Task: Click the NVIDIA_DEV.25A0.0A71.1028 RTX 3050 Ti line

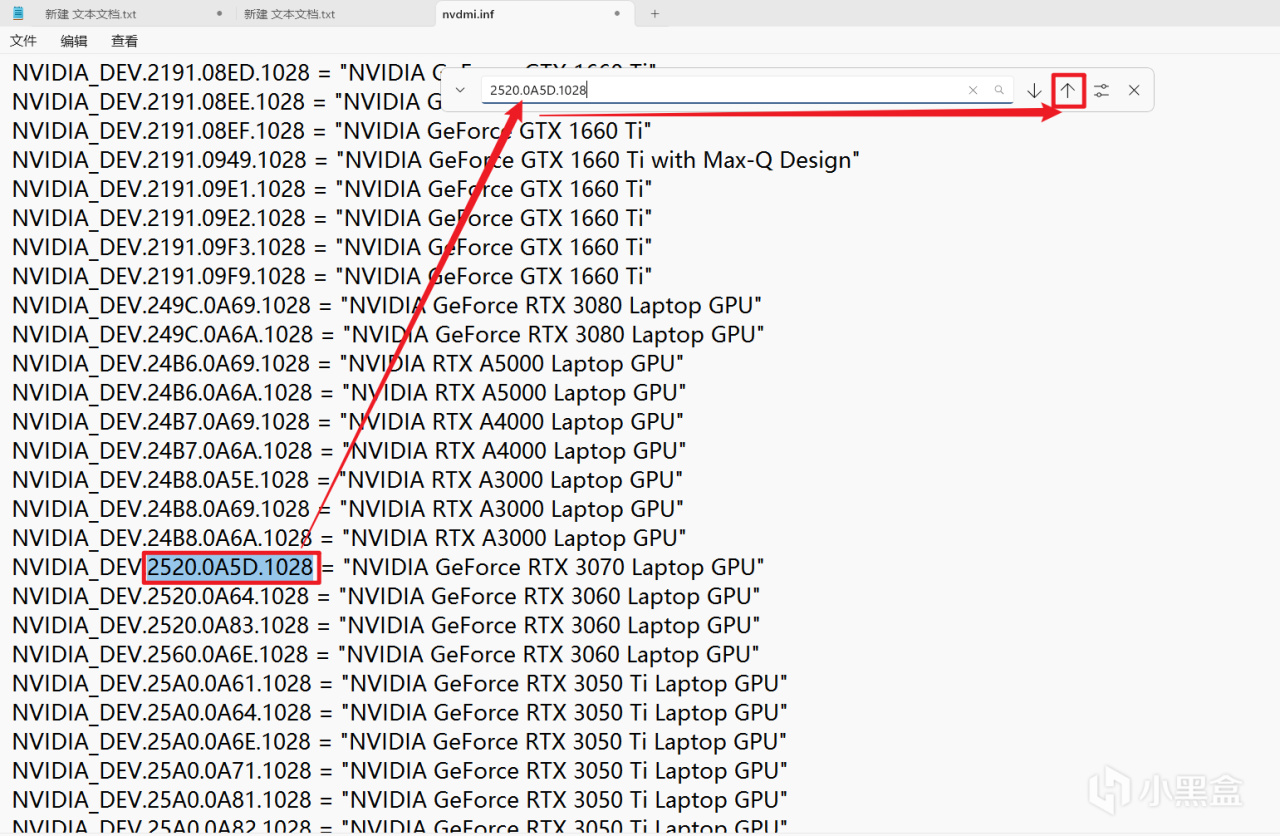Action: coord(400,771)
